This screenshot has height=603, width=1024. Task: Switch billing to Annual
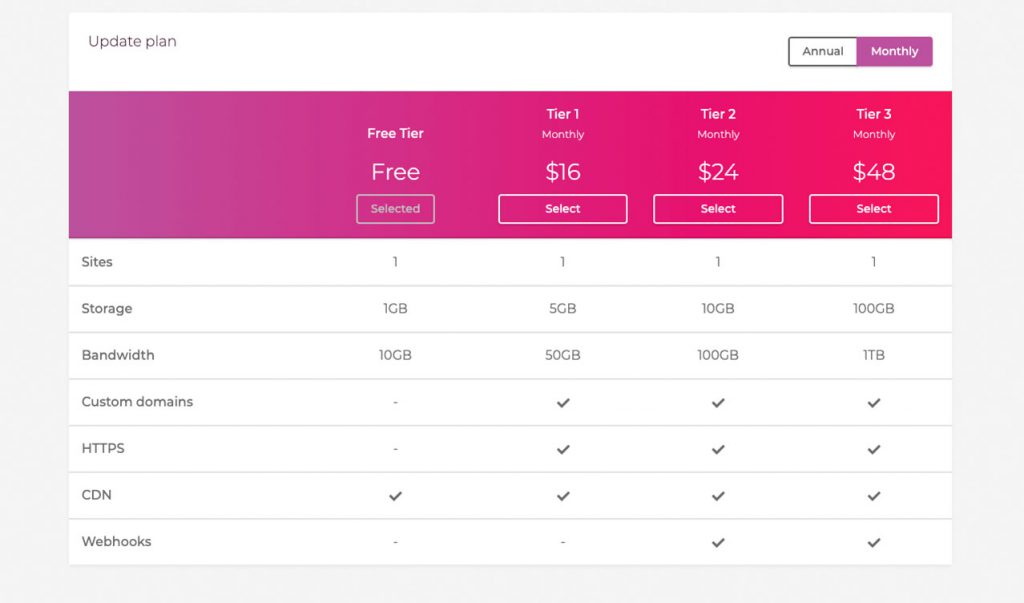[x=823, y=52]
